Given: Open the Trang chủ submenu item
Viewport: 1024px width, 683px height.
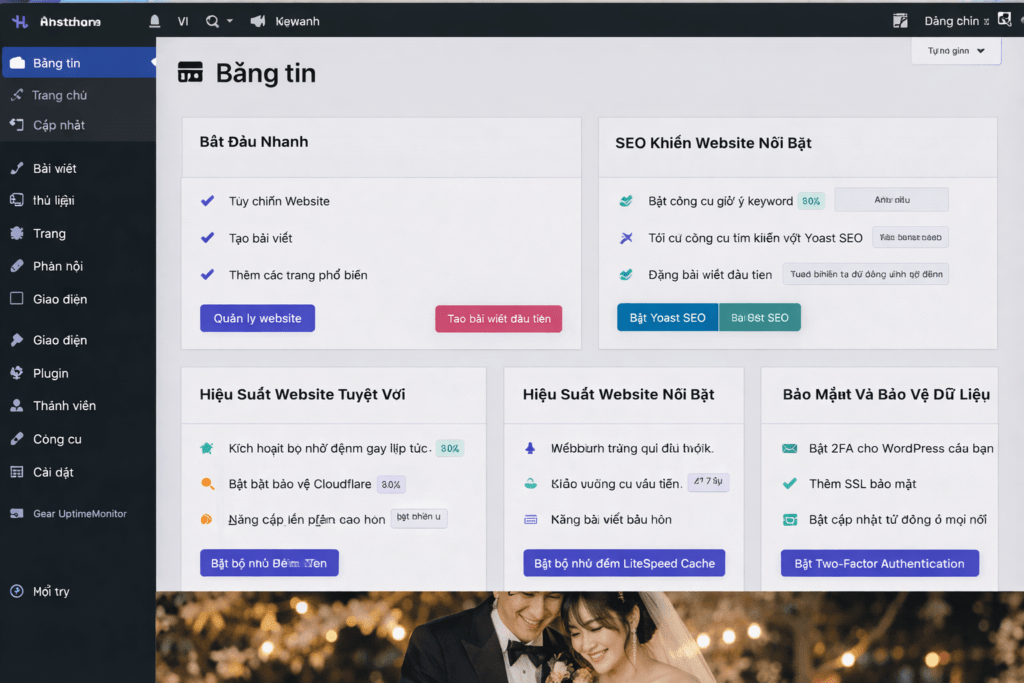Looking at the screenshot, I should pos(59,95).
